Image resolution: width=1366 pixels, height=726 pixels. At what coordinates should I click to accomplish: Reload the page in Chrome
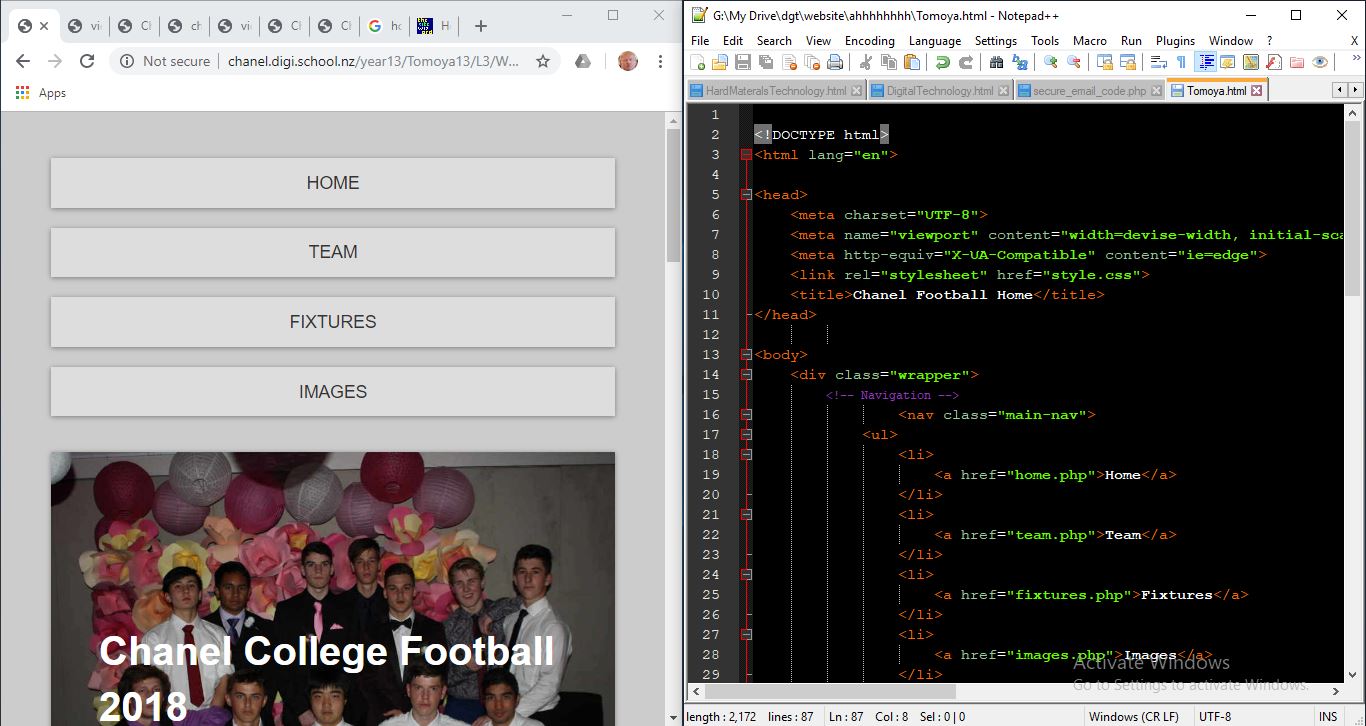click(x=87, y=61)
